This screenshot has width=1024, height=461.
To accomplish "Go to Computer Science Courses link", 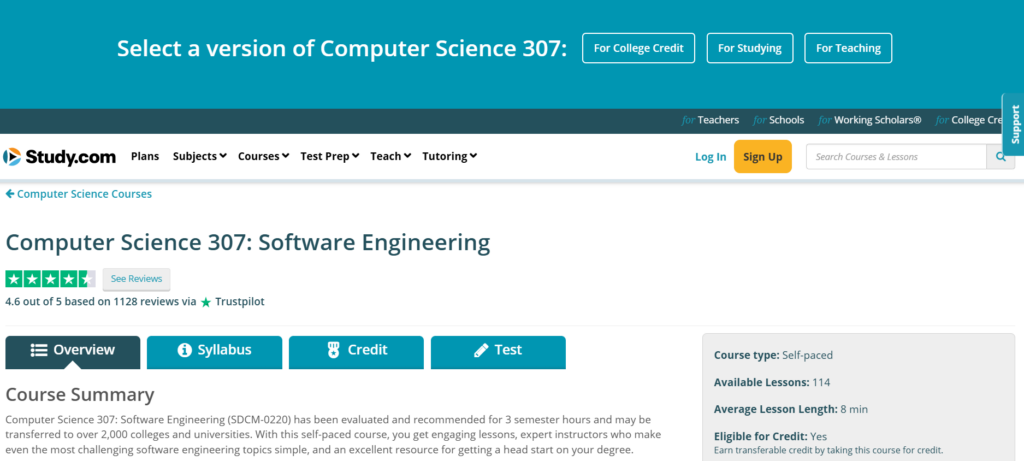I will [84, 194].
